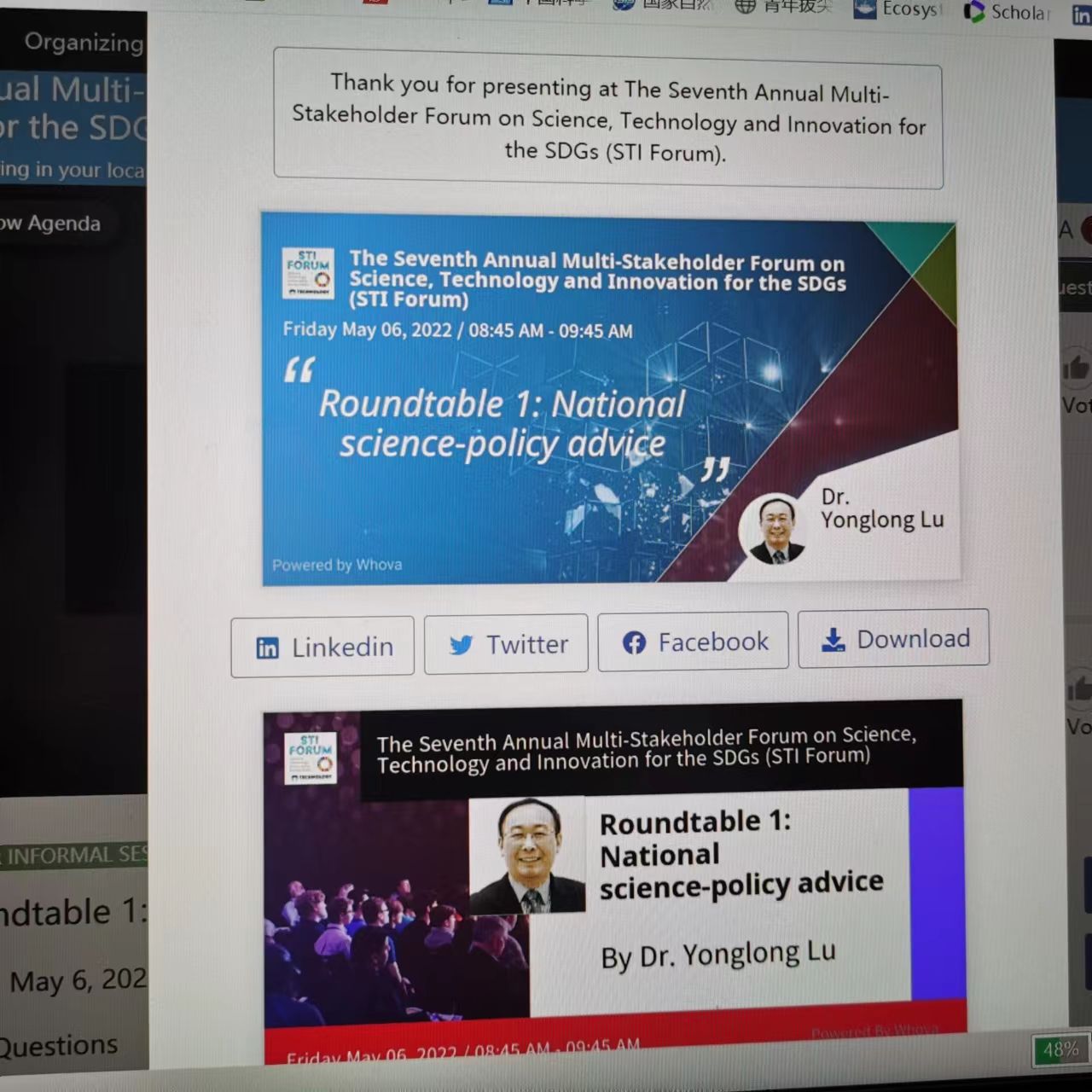
Task: Click the STI Forum logo on blue banner
Action: click(308, 273)
